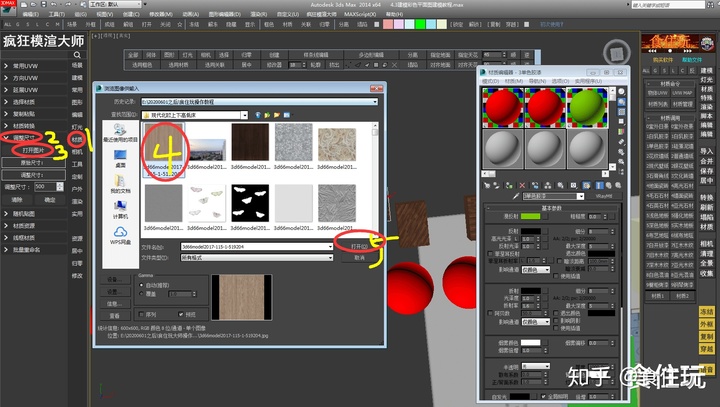Click the 打开(O) button in file dialog
The image size is (720, 407).
click(x=359, y=247)
